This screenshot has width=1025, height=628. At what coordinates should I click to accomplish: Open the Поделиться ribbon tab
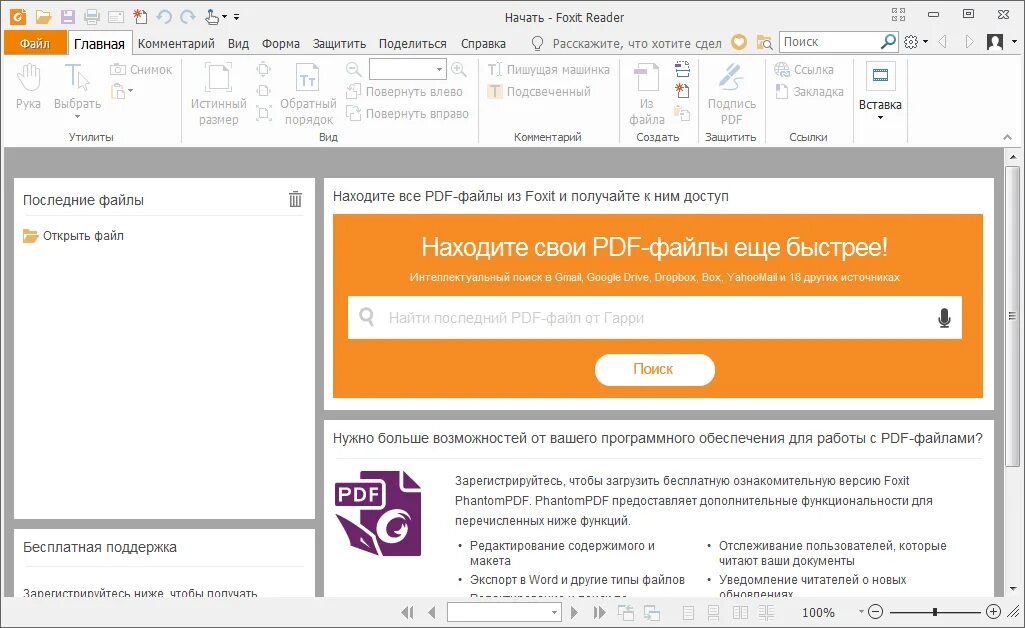pos(412,43)
